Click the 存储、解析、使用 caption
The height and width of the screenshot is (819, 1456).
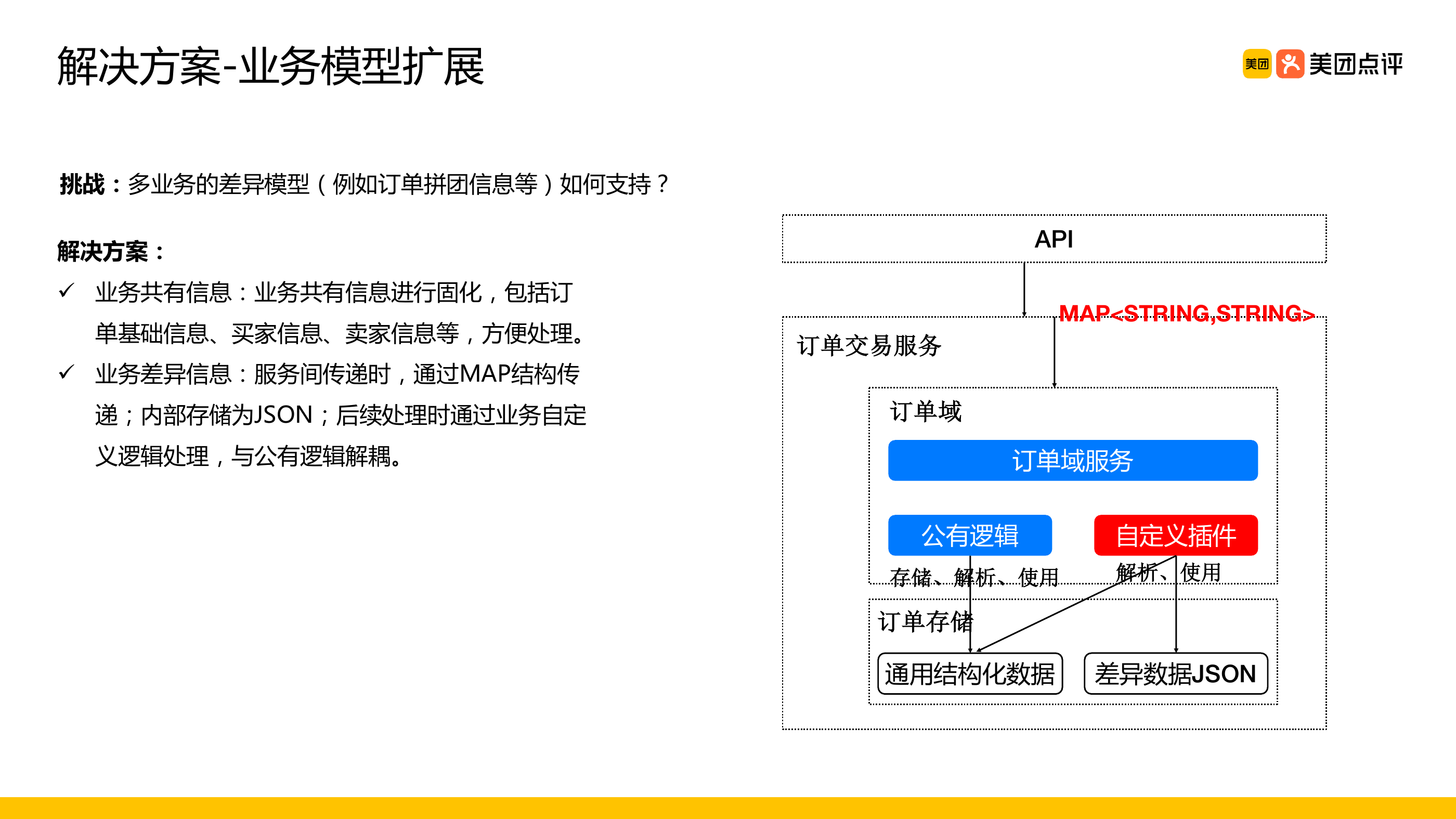pyautogui.click(x=974, y=577)
